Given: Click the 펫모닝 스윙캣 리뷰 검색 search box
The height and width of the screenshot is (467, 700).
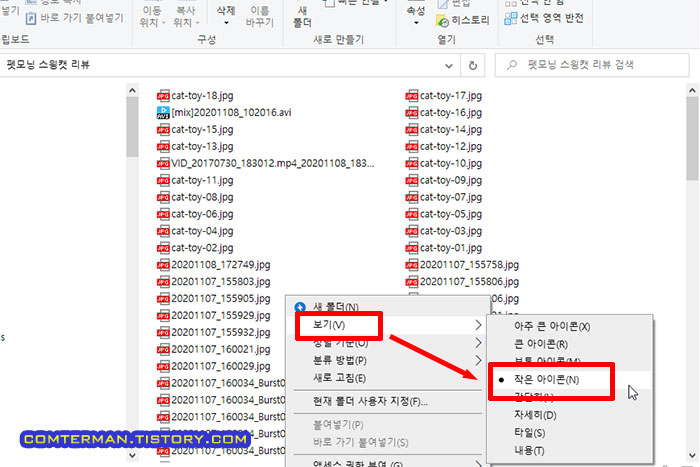Looking at the screenshot, I should (592, 65).
